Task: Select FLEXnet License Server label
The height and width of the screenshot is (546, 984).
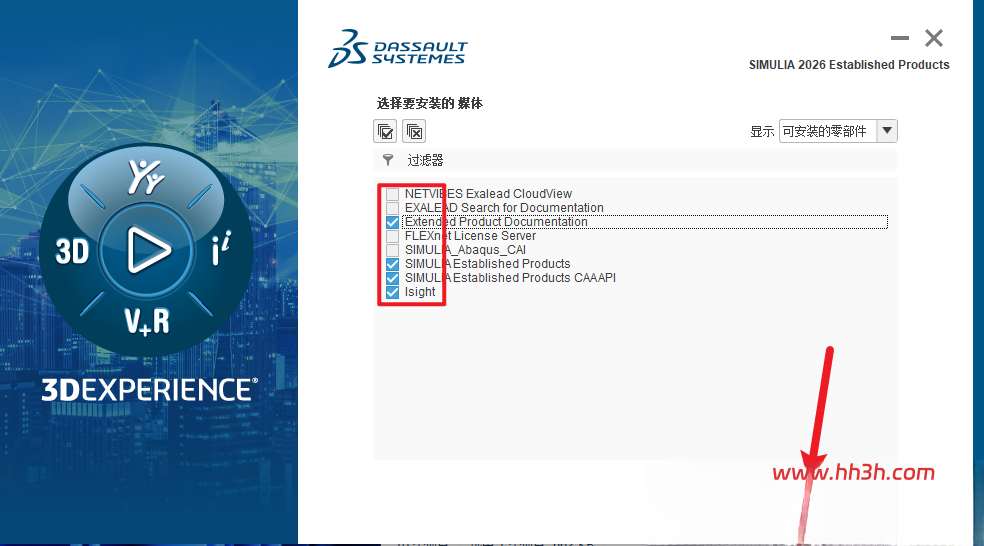Action: (x=470, y=236)
